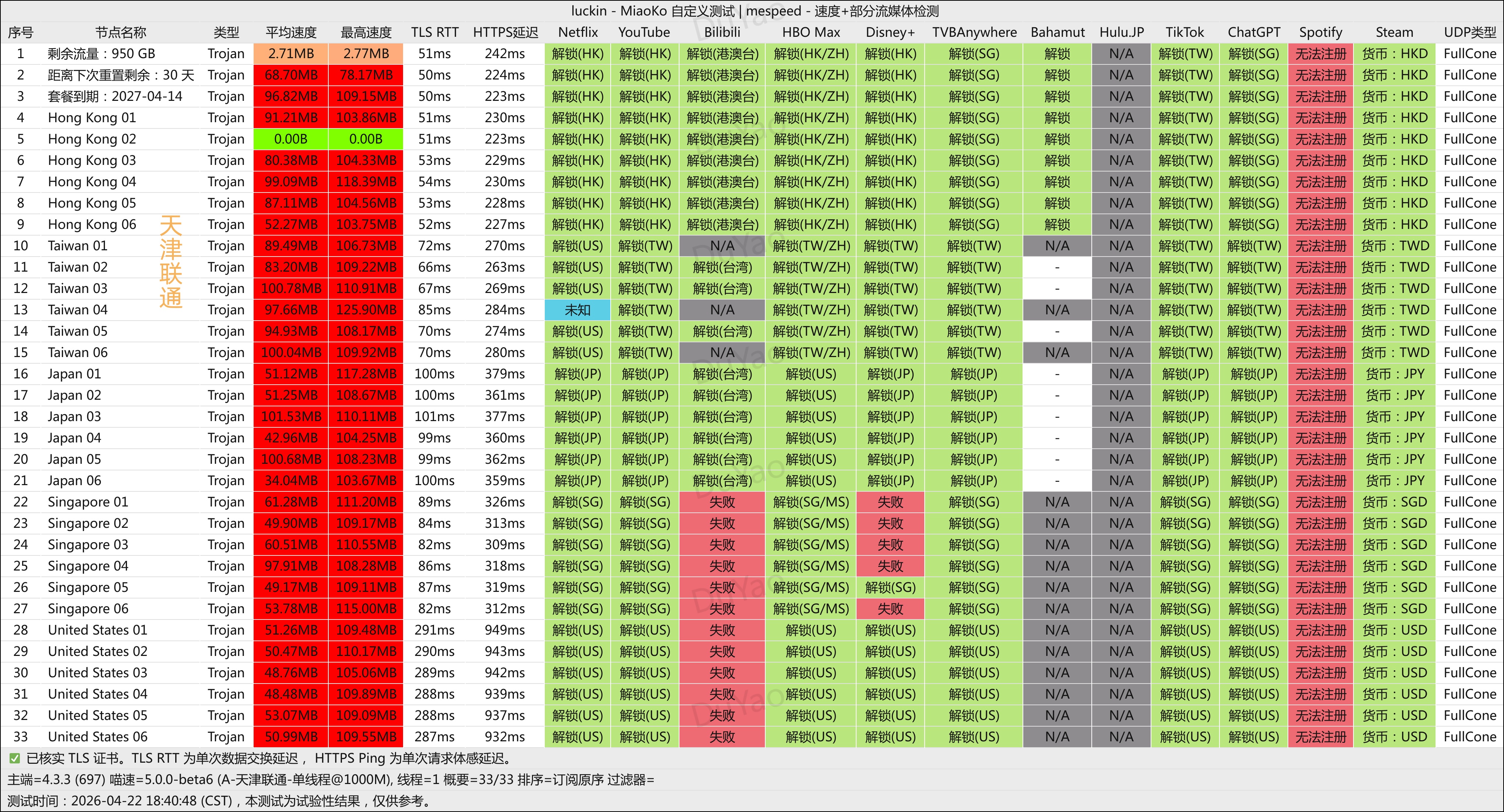Click the blue 未知 Netflix cell
The image size is (1504, 812).
click(578, 310)
